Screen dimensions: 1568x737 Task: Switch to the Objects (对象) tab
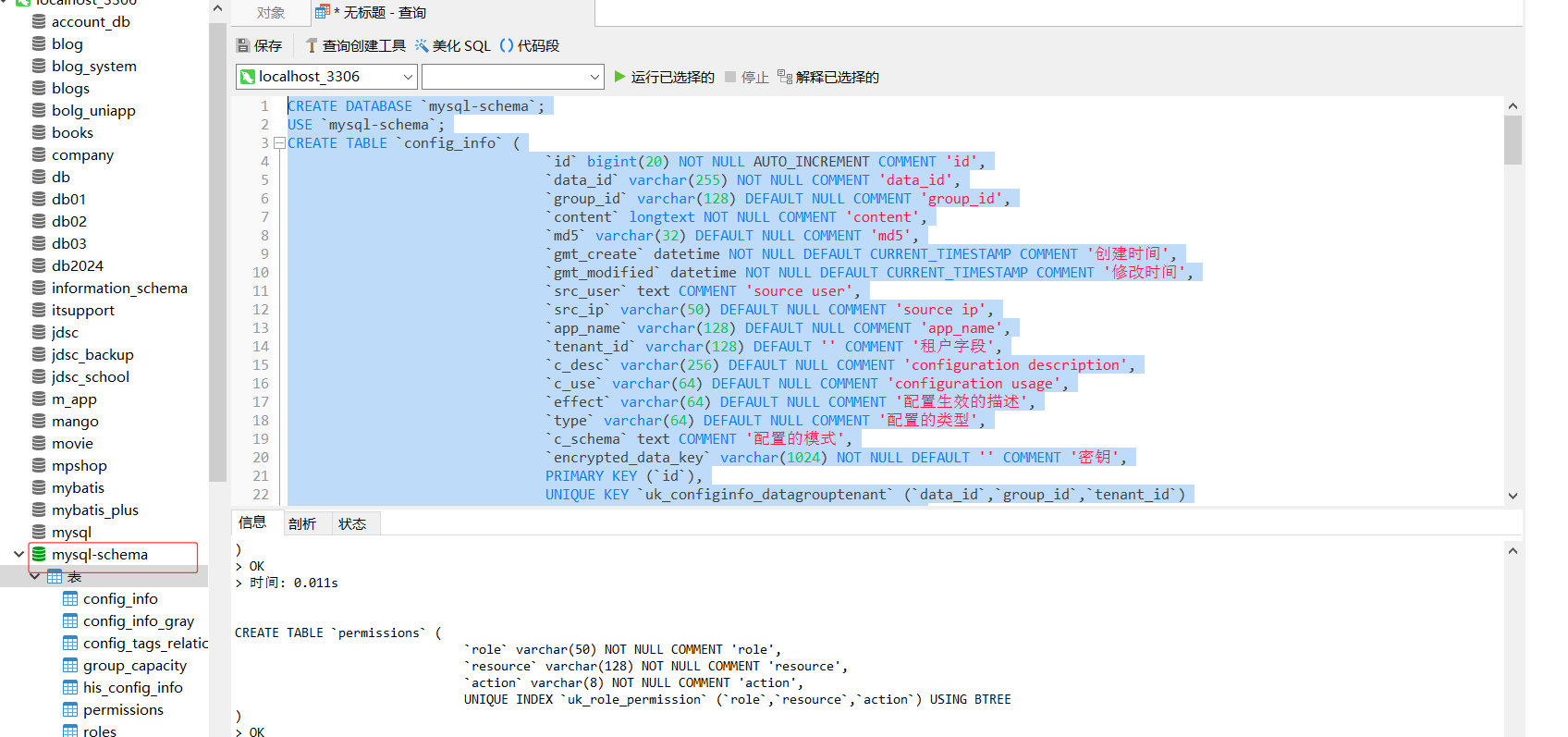coord(271,13)
